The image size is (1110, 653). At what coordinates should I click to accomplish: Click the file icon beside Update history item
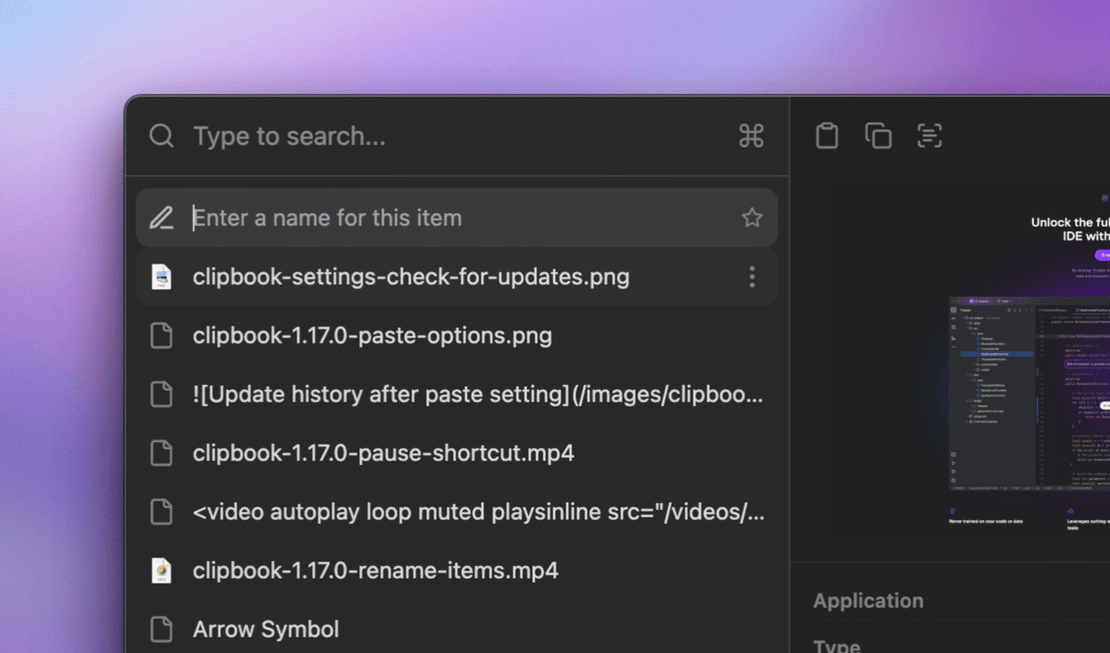tap(161, 394)
